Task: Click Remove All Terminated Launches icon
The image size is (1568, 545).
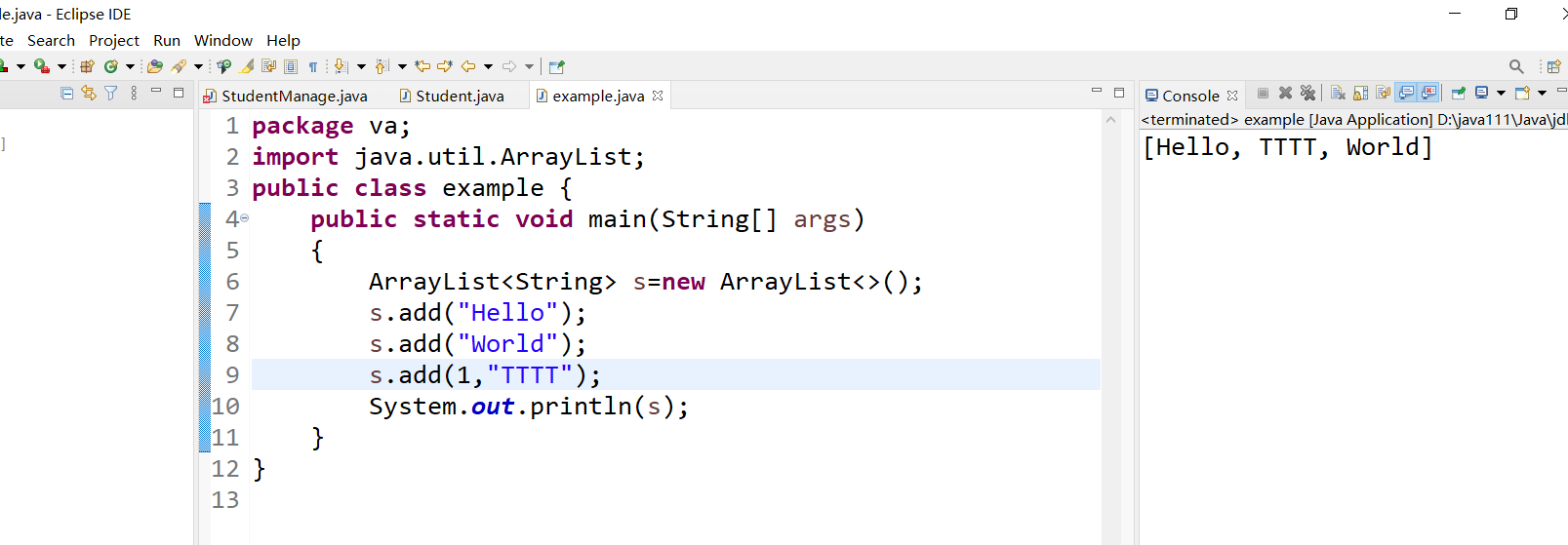Action: coord(1307,94)
